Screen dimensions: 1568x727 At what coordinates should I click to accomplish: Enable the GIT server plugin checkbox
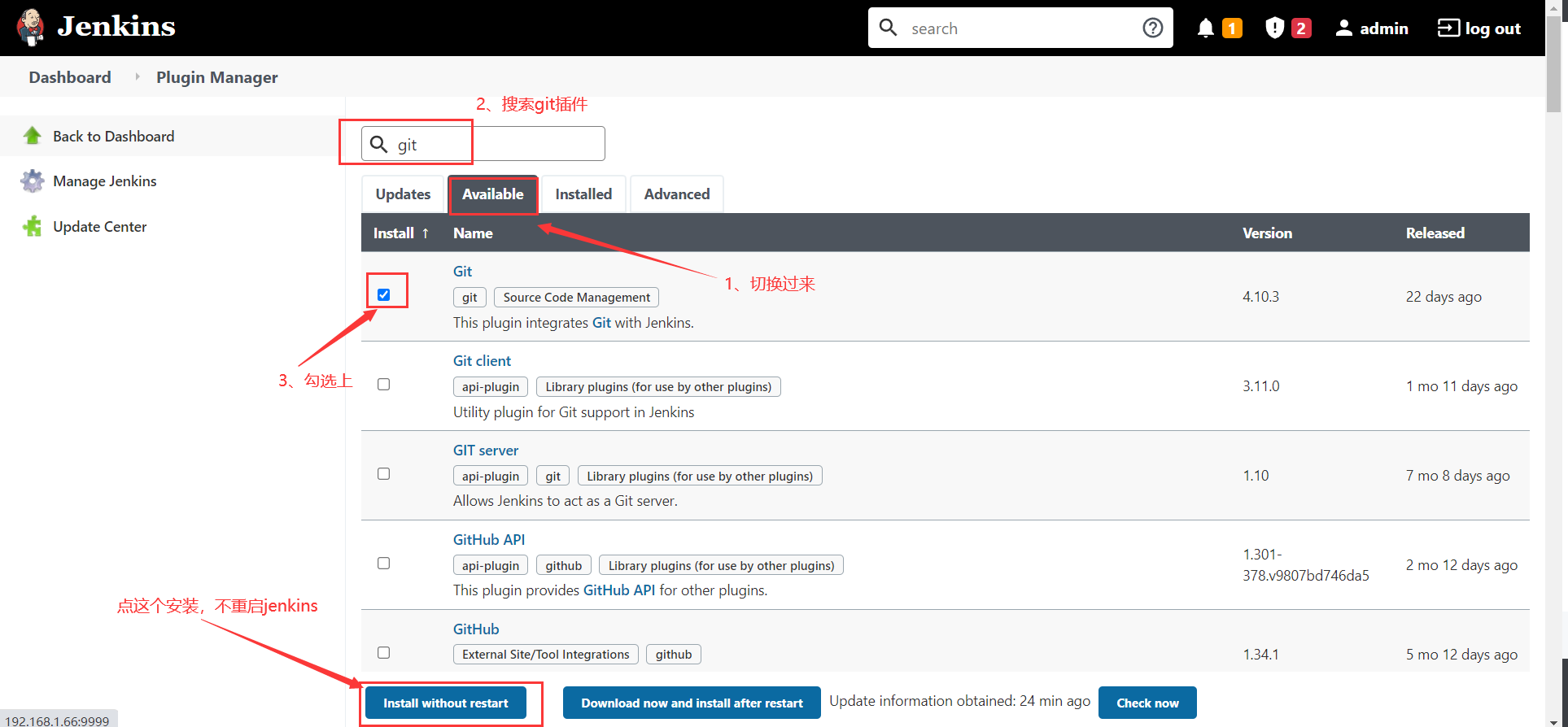[x=384, y=474]
